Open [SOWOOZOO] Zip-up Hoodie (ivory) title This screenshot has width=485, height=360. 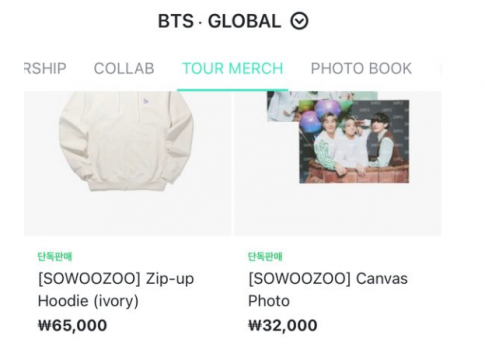coord(116,290)
